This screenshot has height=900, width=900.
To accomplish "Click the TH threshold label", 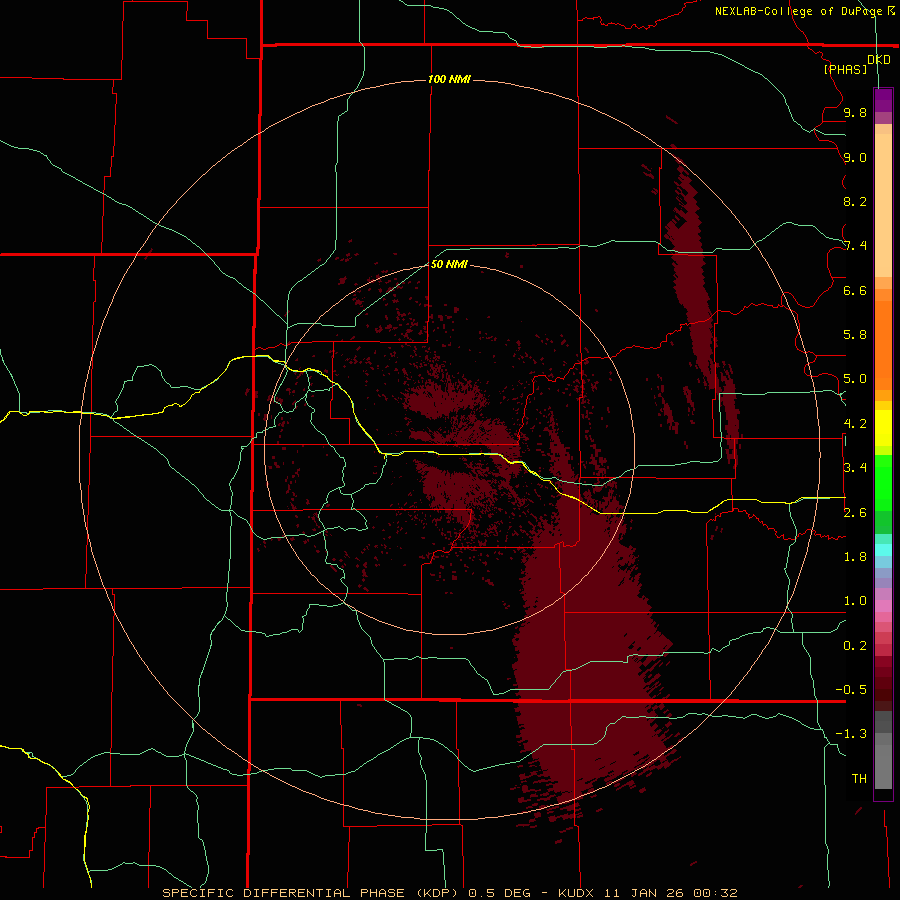I will point(859,779).
